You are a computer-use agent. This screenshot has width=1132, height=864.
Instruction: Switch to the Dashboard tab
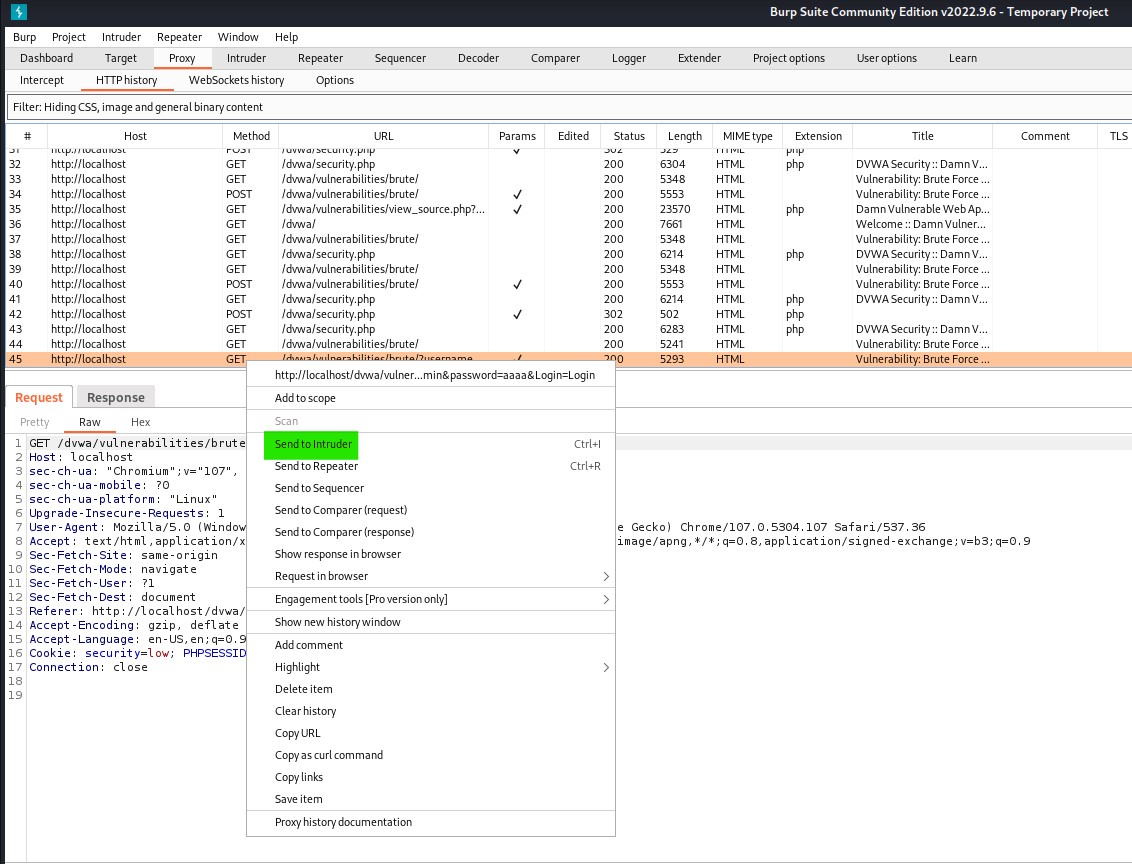(x=46, y=58)
